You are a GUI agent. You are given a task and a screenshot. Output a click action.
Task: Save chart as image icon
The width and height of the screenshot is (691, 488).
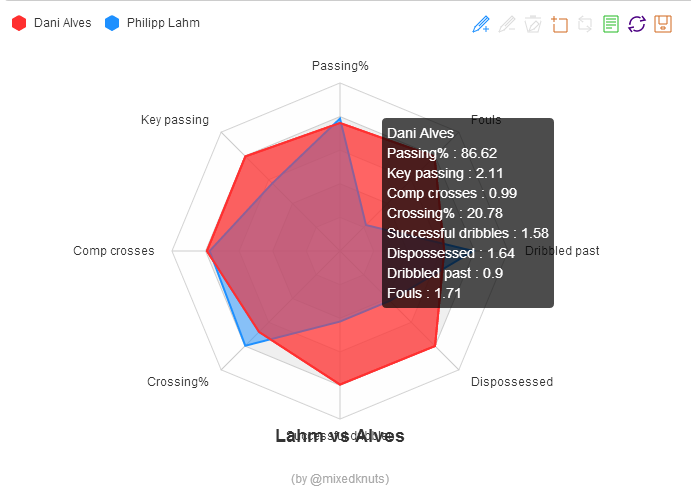click(663, 24)
